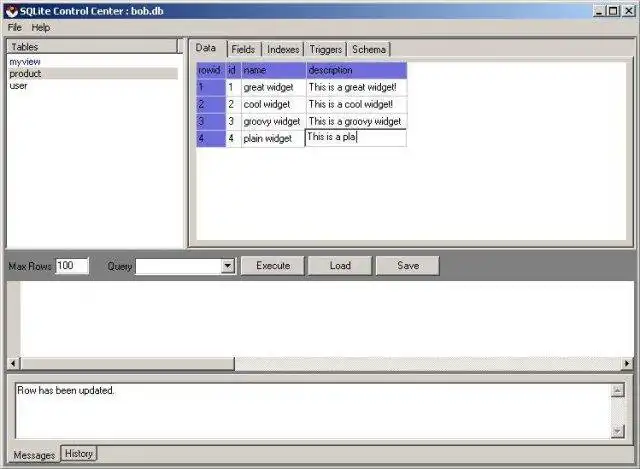Screen dimensions: 640x469
Task: Switch to the Fields tab
Action: click(243, 49)
